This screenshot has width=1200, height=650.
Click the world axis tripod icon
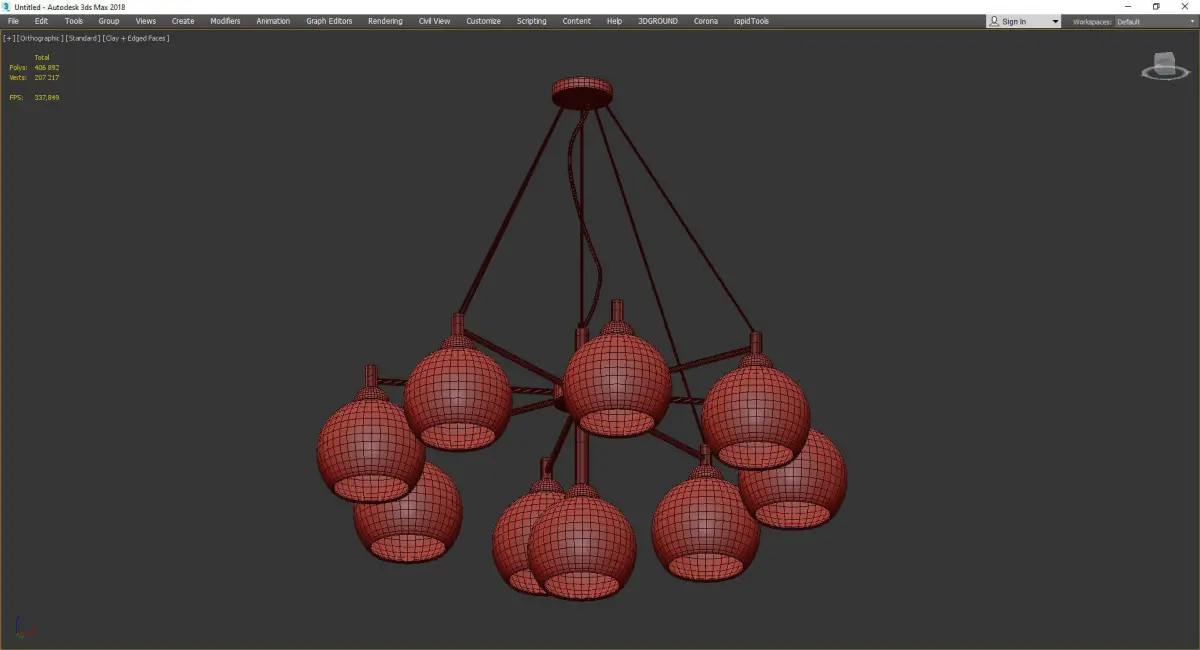pyautogui.click(x=24, y=628)
